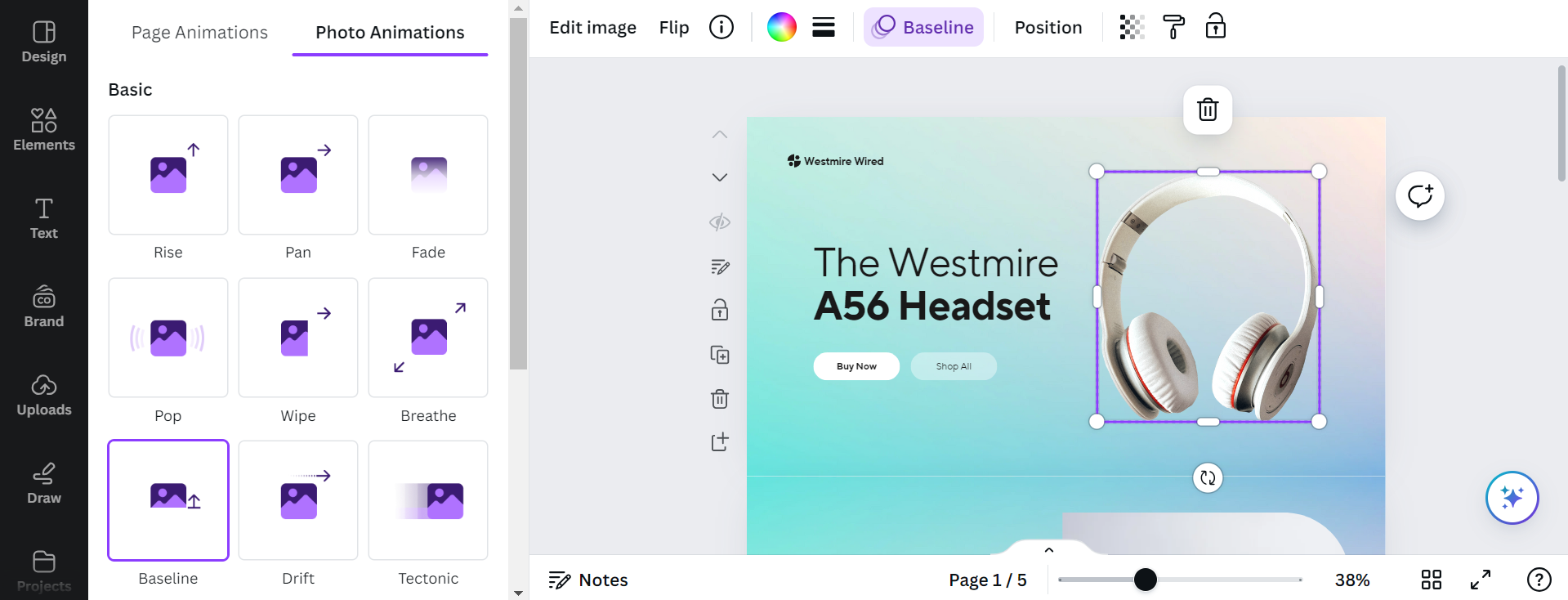Switch to the Page Animations tab

(x=199, y=33)
